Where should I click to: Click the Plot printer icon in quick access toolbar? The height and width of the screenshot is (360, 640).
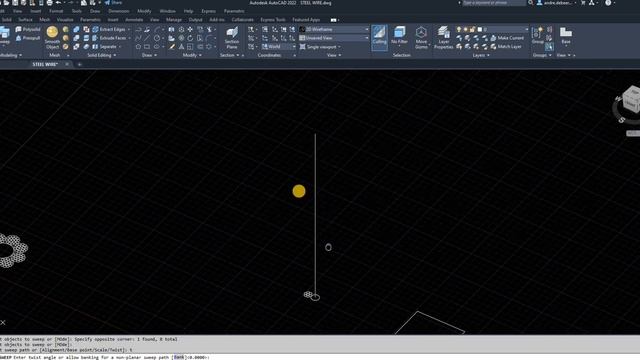pos(49,3)
